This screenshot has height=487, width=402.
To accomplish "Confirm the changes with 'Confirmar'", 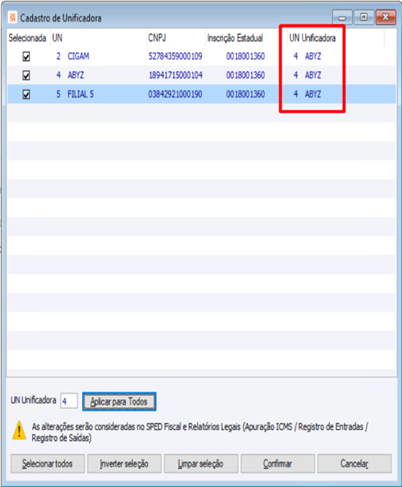I will point(278,464).
